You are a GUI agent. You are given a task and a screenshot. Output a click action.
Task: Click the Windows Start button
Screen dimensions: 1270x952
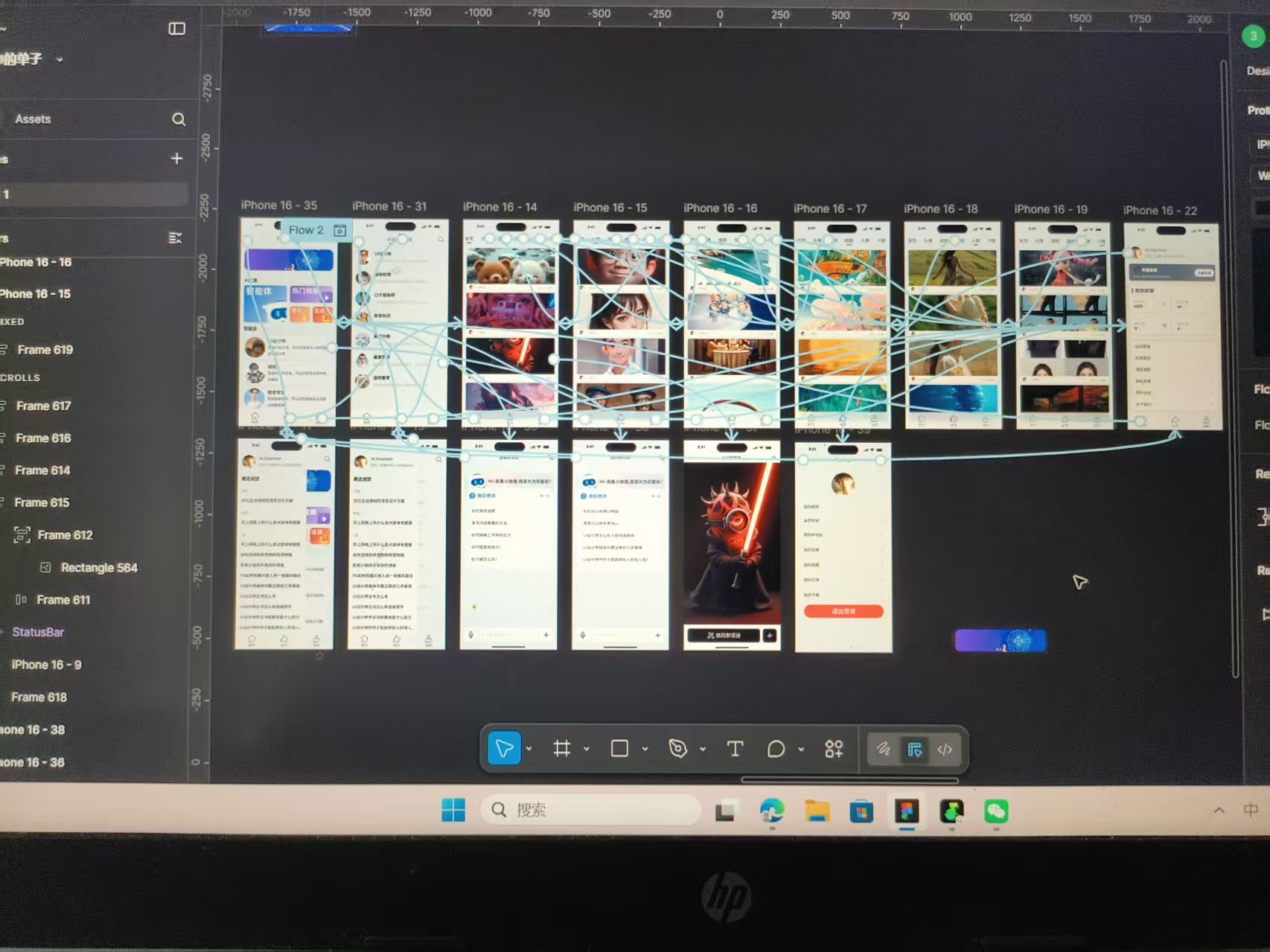pos(453,810)
